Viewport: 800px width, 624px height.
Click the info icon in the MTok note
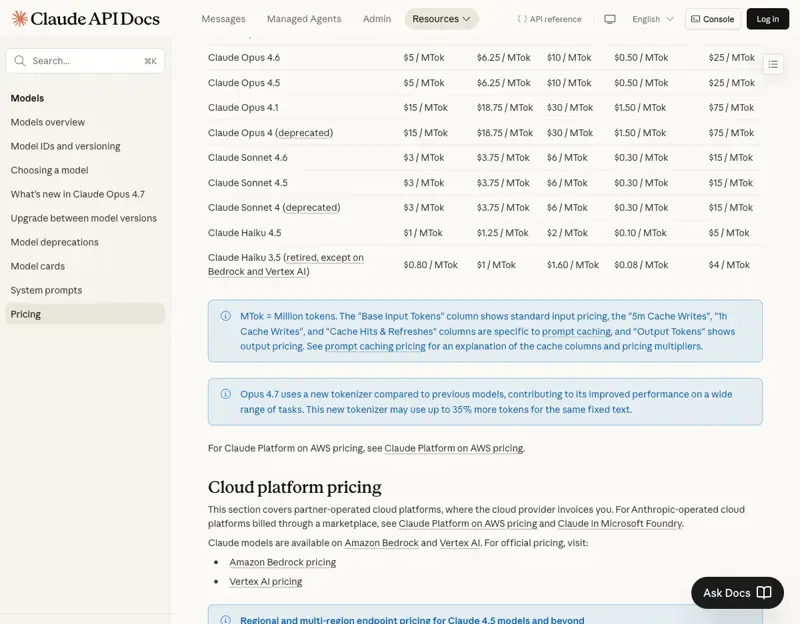(x=226, y=316)
